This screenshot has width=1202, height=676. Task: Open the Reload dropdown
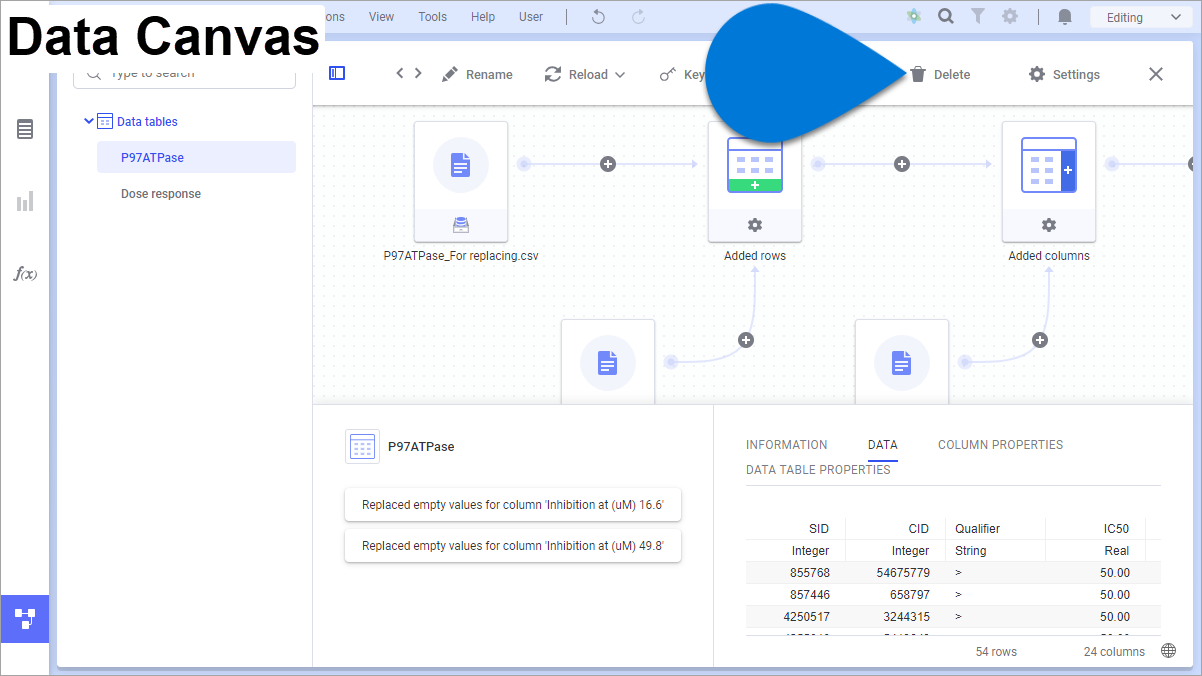pyautogui.click(x=586, y=74)
